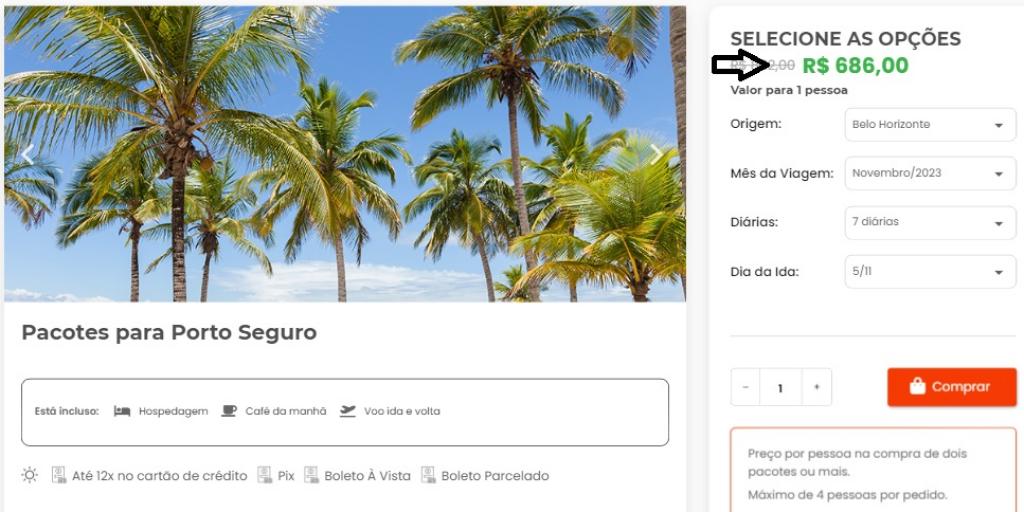Click the Boleto À Vista icon
This screenshot has width=1024, height=512.
[312, 475]
